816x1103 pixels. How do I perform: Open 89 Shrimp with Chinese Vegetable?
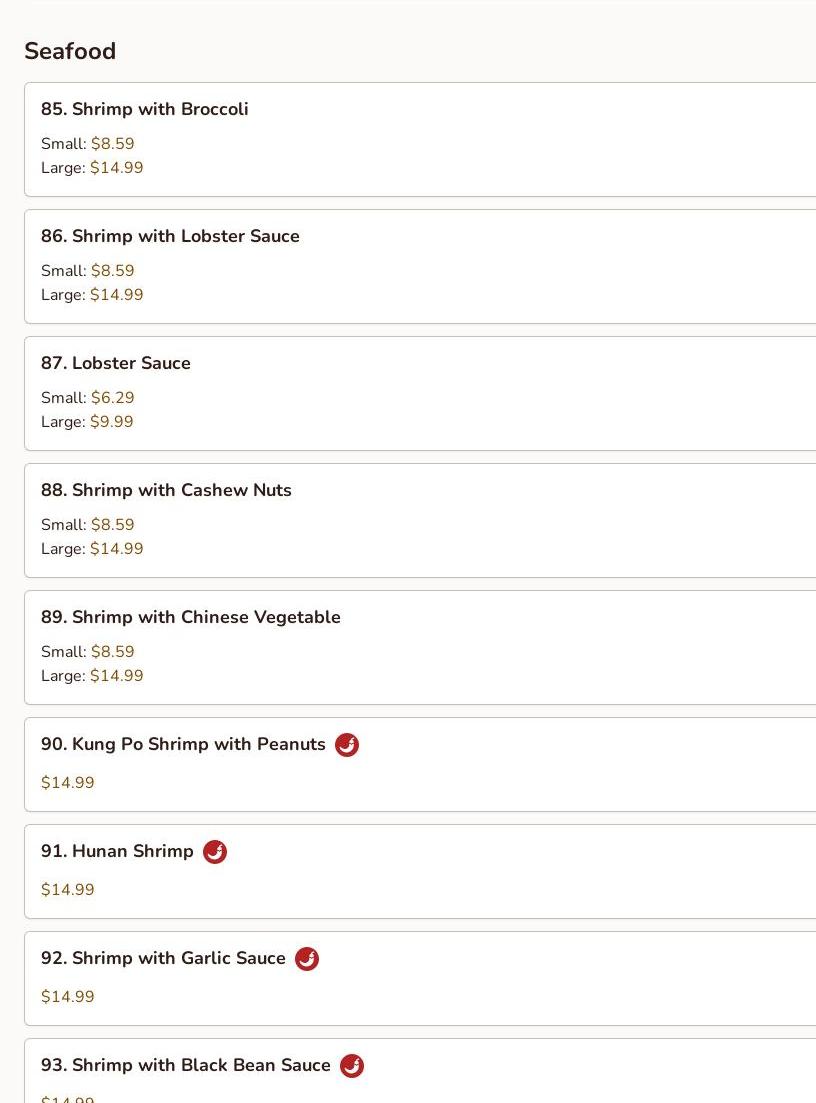click(x=190, y=617)
